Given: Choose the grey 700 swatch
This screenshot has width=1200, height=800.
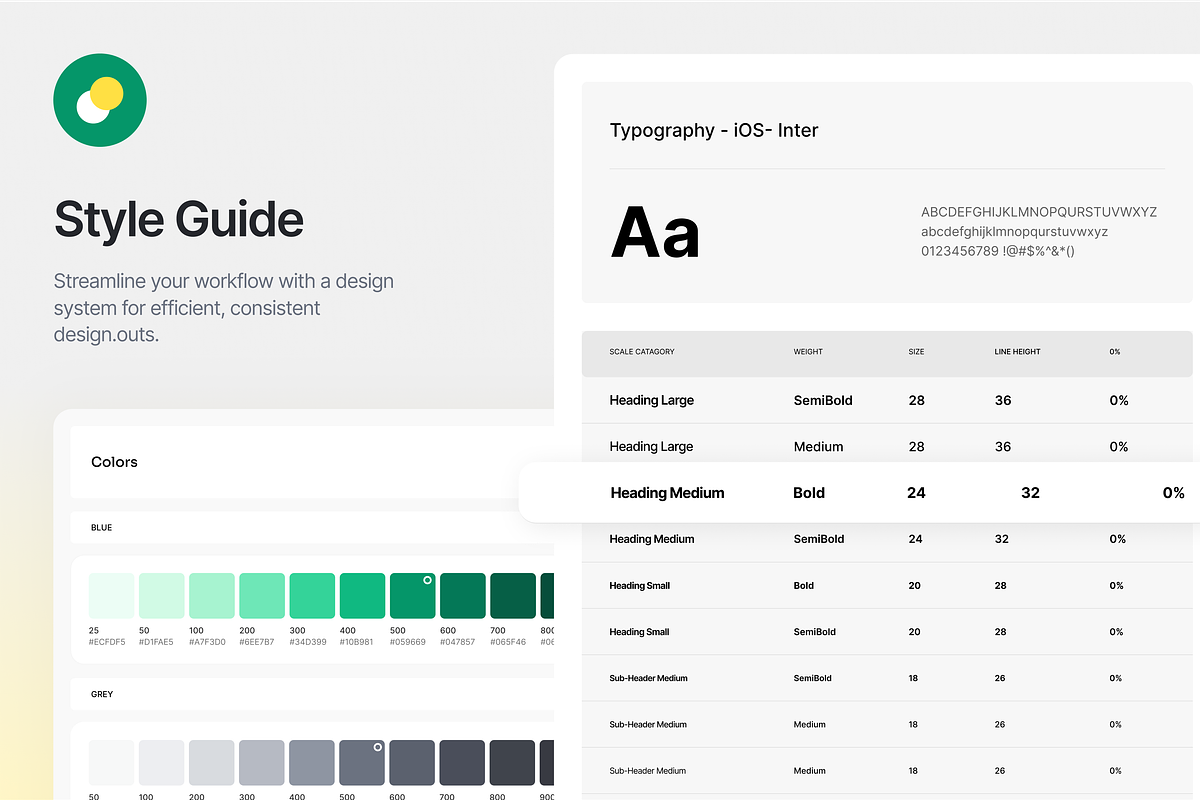Looking at the screenshot, I should tap(462, 763).
